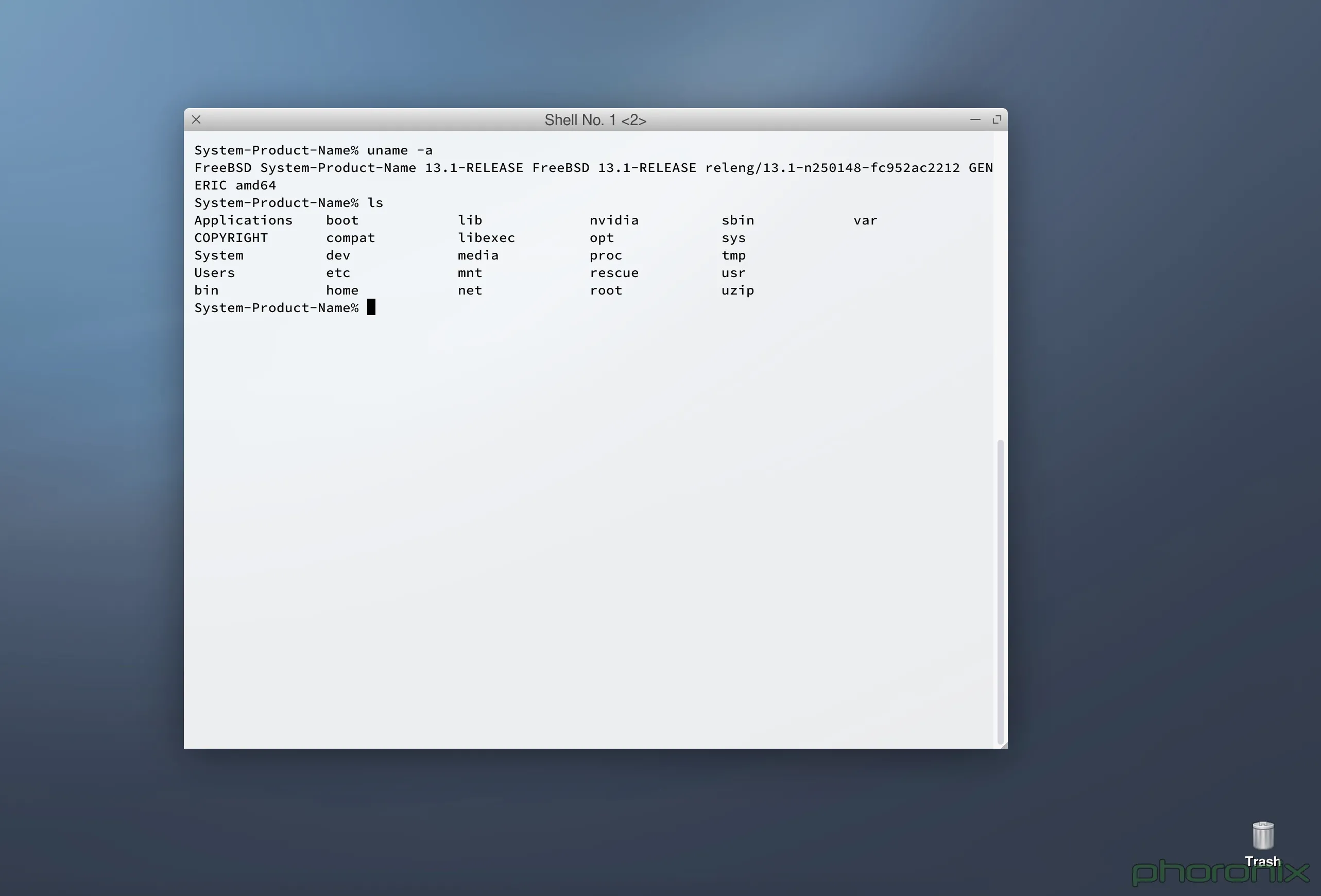Click the 'nvidia' directory name
This screenshot has height=896, width=1321.
tap(614, 220)
